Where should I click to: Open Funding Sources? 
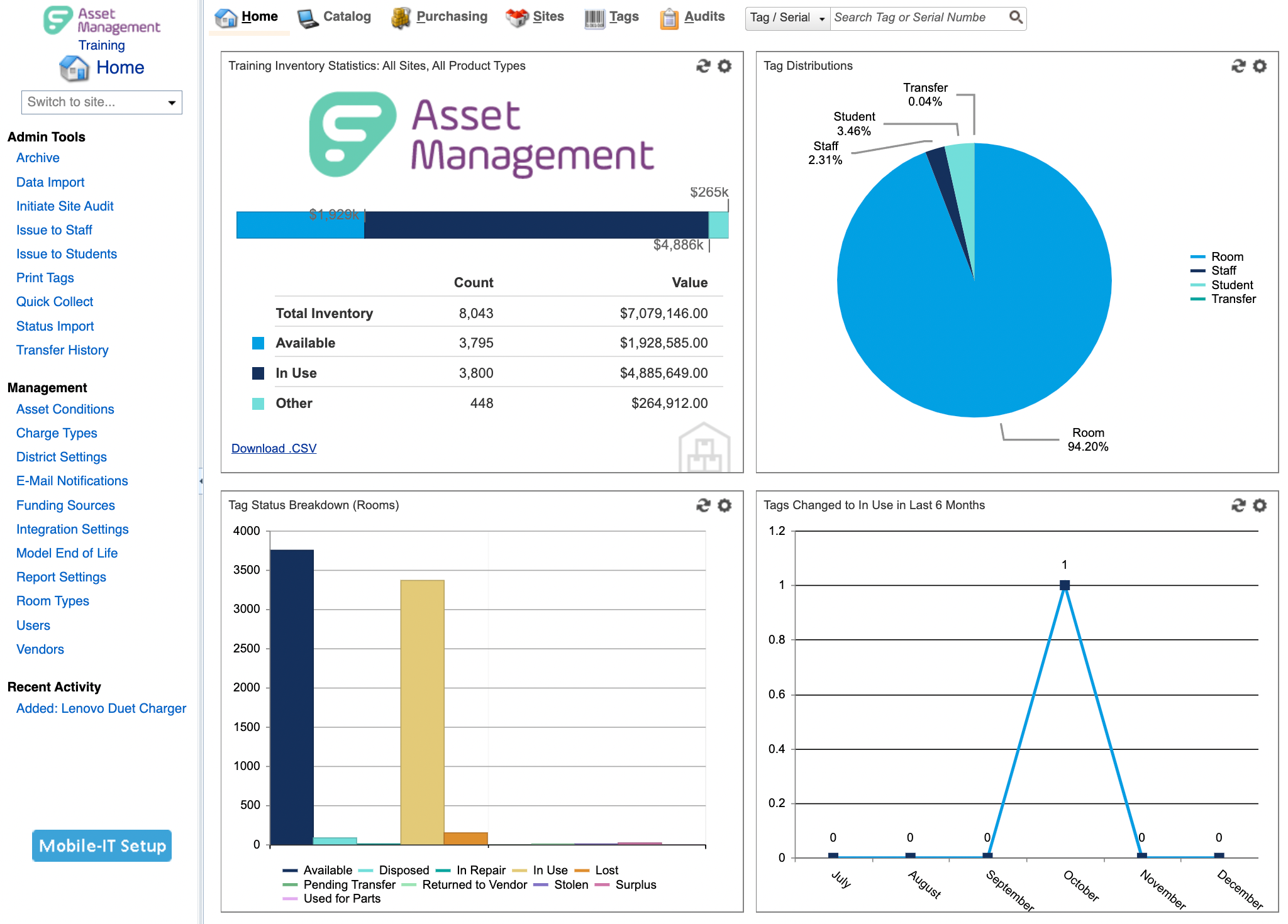[x=65, y=505]
